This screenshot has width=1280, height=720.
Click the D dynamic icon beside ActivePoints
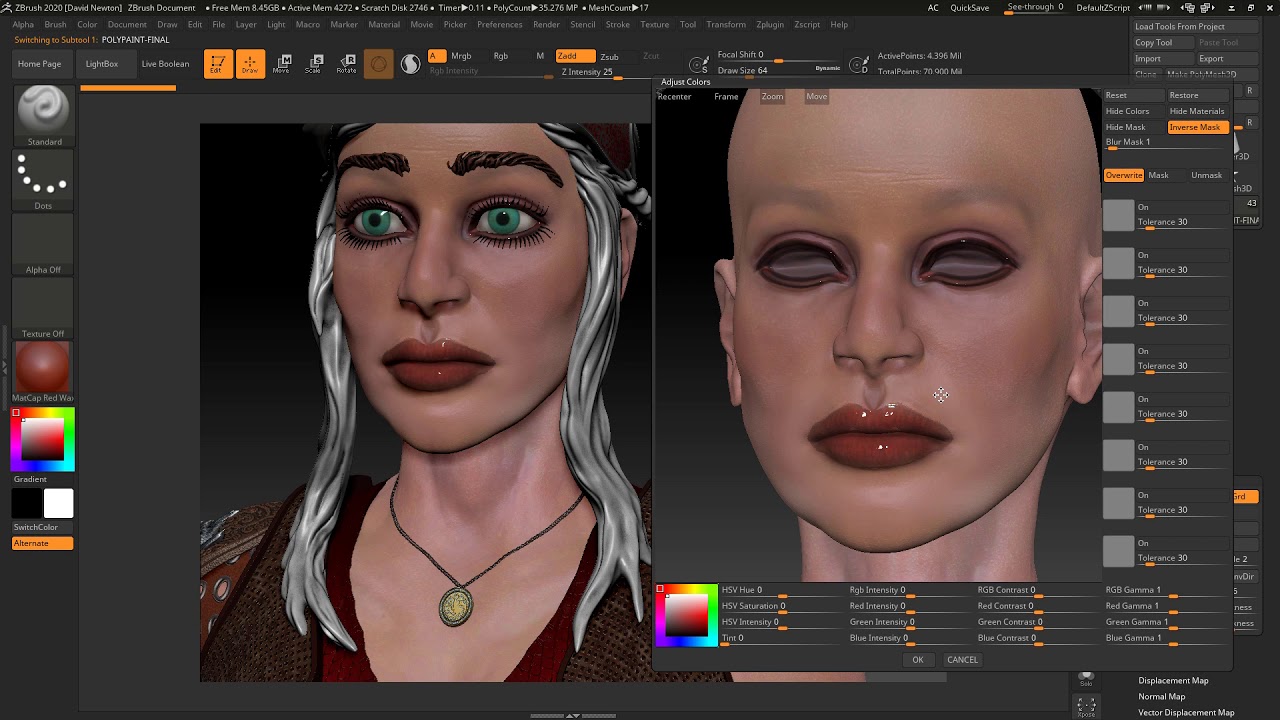tap(859, 66)
